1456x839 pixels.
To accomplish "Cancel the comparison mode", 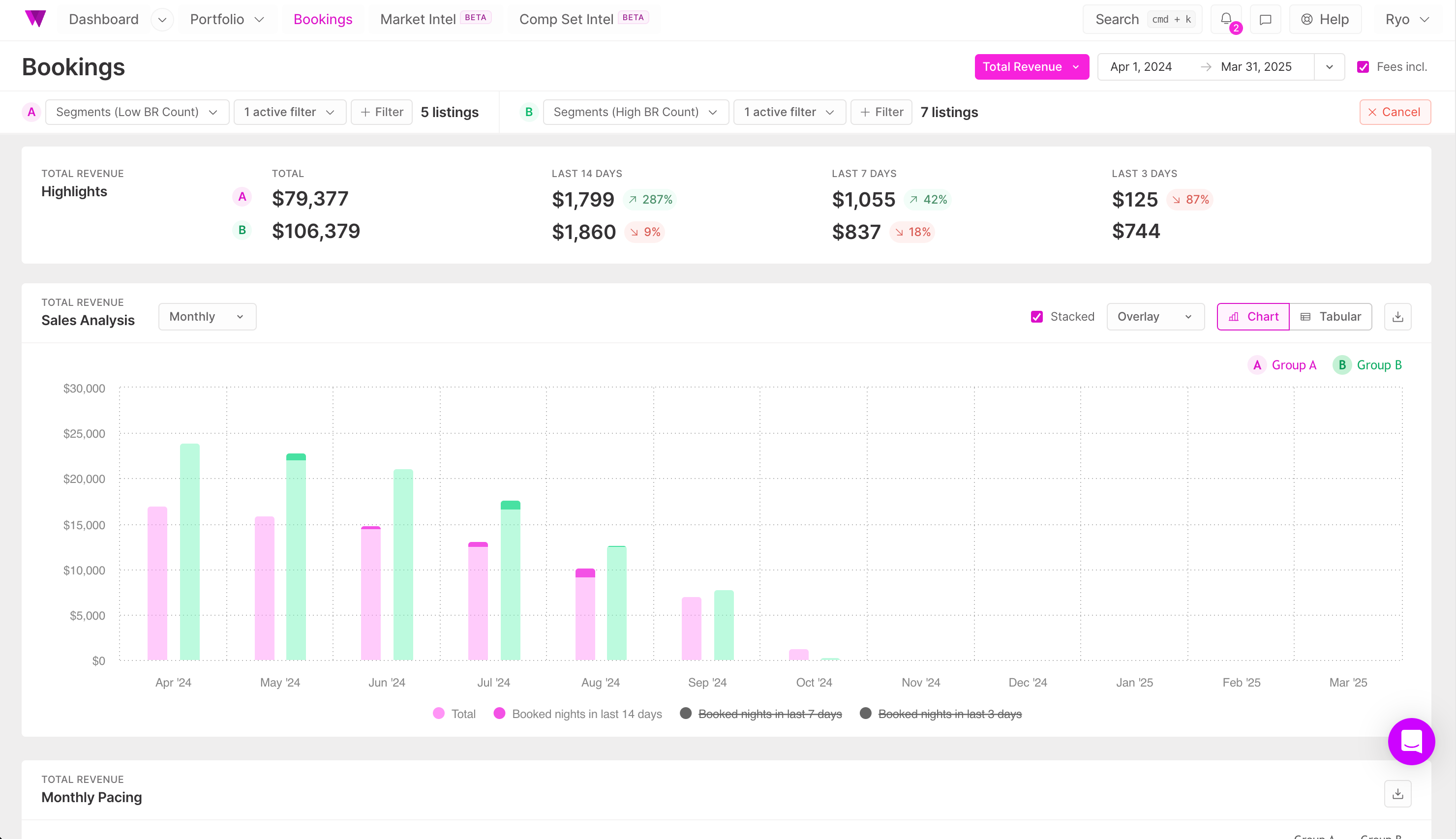I will pyautogui.click(x=1395, y=112).
